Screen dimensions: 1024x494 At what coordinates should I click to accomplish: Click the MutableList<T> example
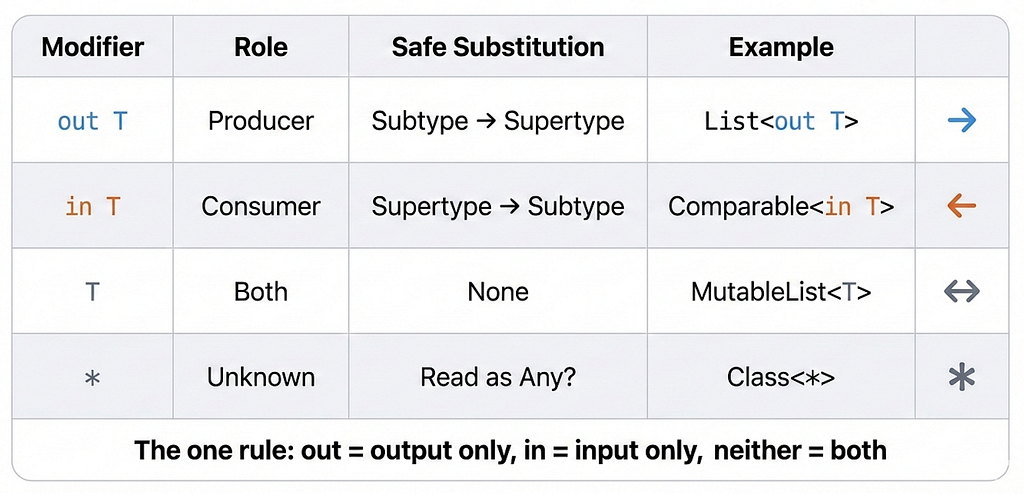(781, 291)
